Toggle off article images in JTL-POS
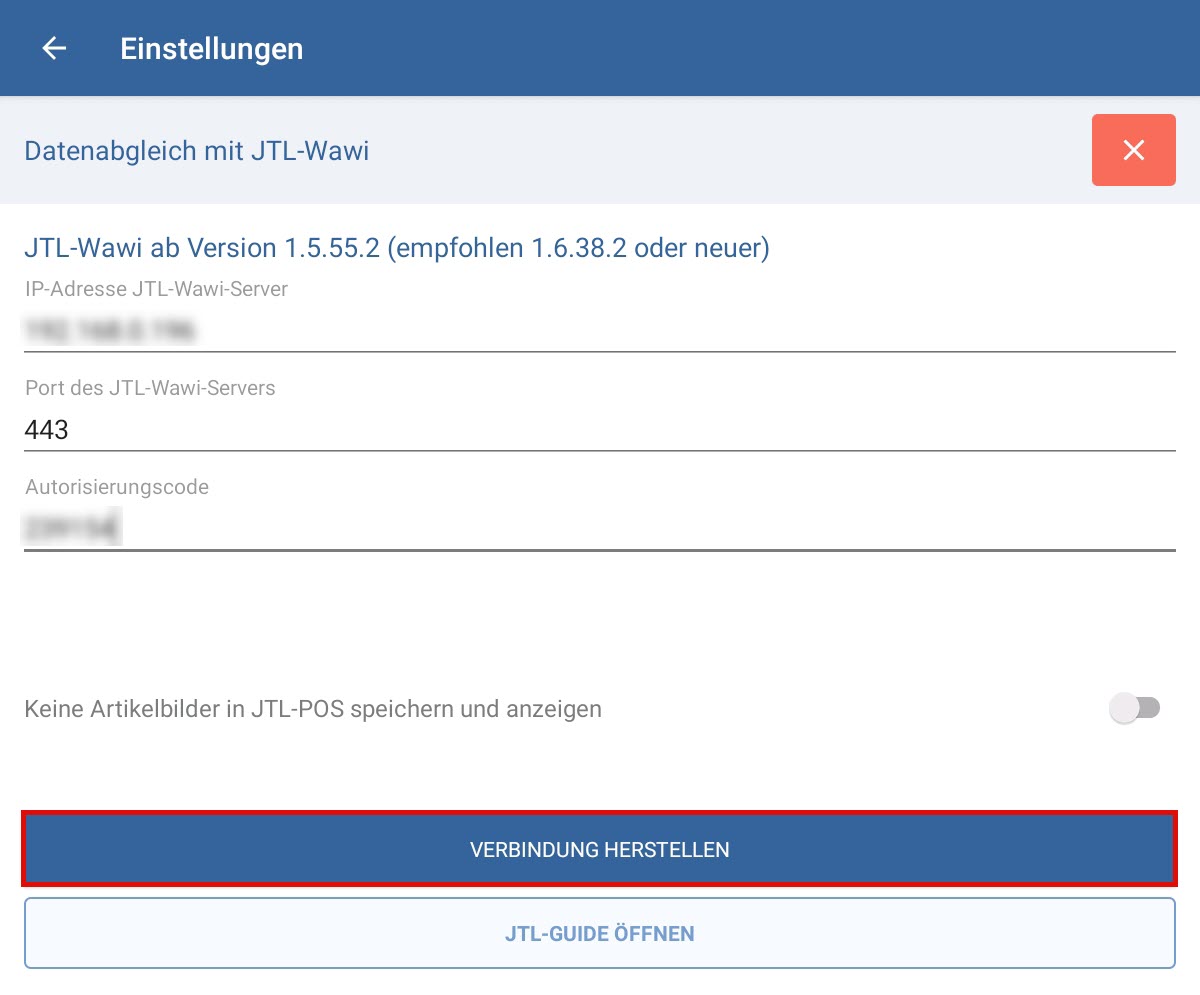This screenshot has height=995, width=1200. pyautogui.click(x=1133, y=709)
